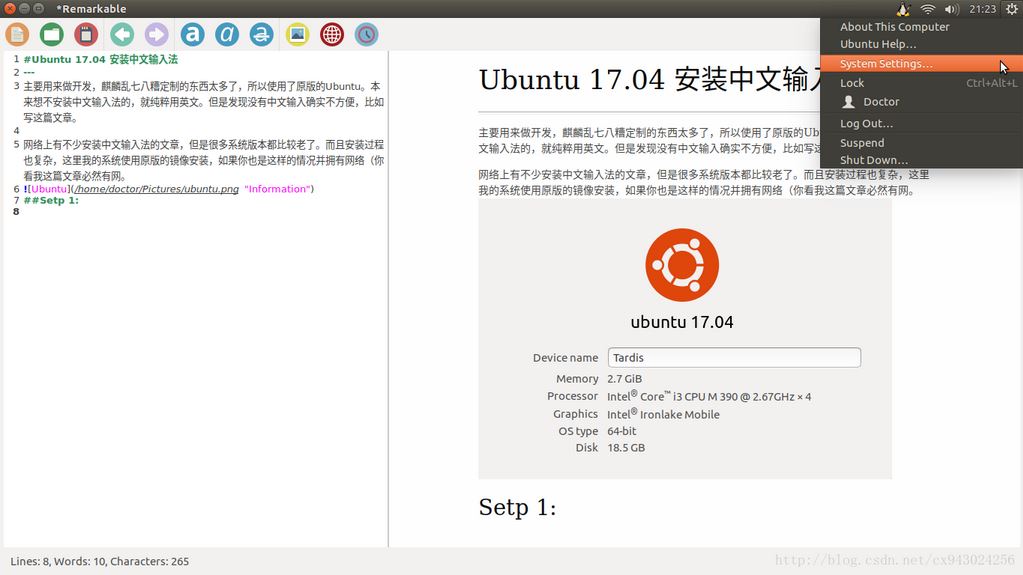The height and width of the screenshot is (575, 1023).
Task: Click the 'Setp 1:' heading in the preview
Action: pos(517,507)
